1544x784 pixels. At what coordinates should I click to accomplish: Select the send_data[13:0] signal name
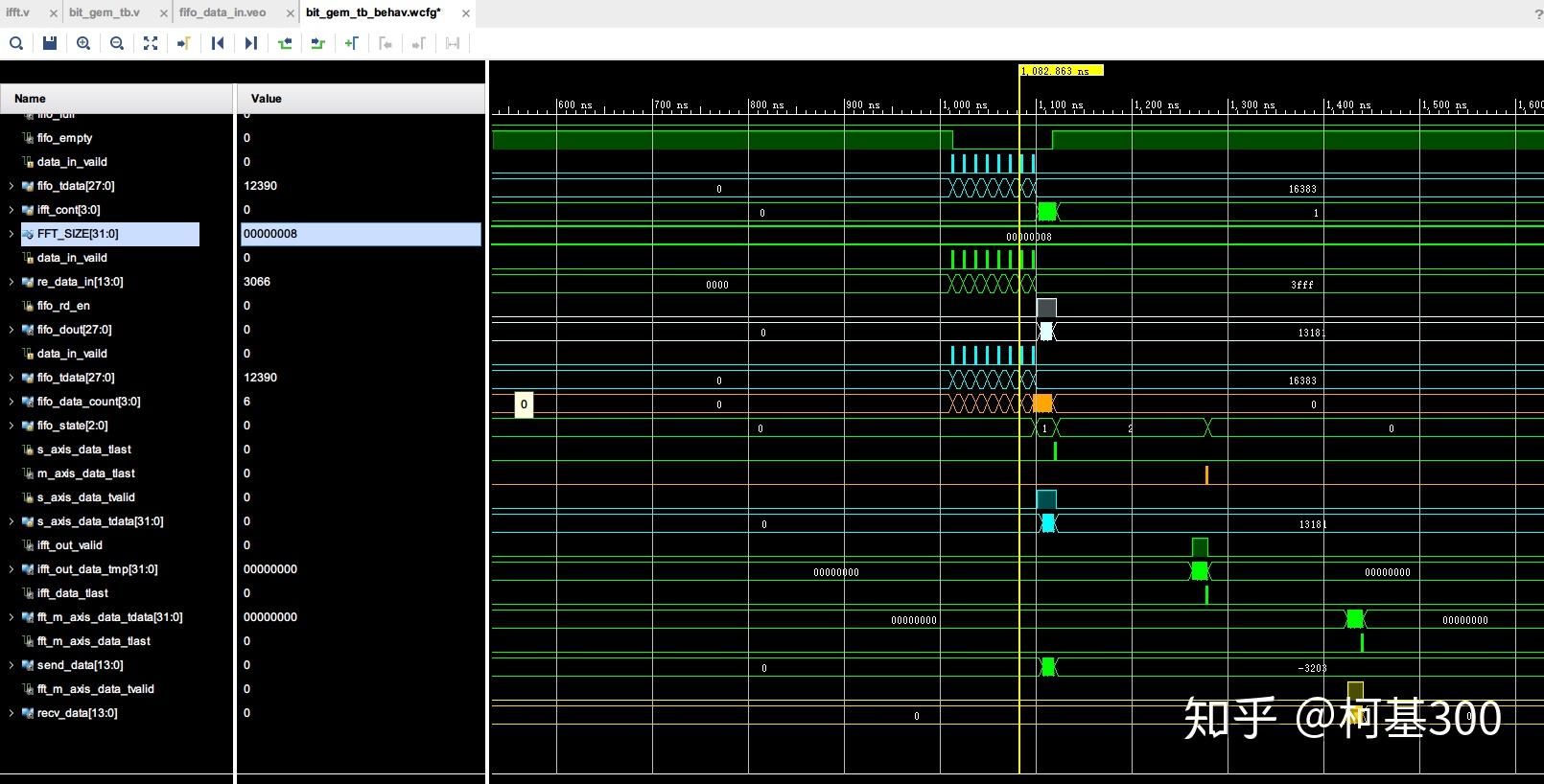click(x=81, y=665)
